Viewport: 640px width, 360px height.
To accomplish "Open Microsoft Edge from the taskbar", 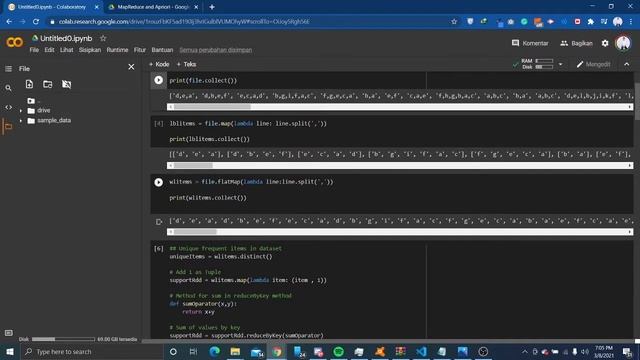I will (x=215, y=351).
